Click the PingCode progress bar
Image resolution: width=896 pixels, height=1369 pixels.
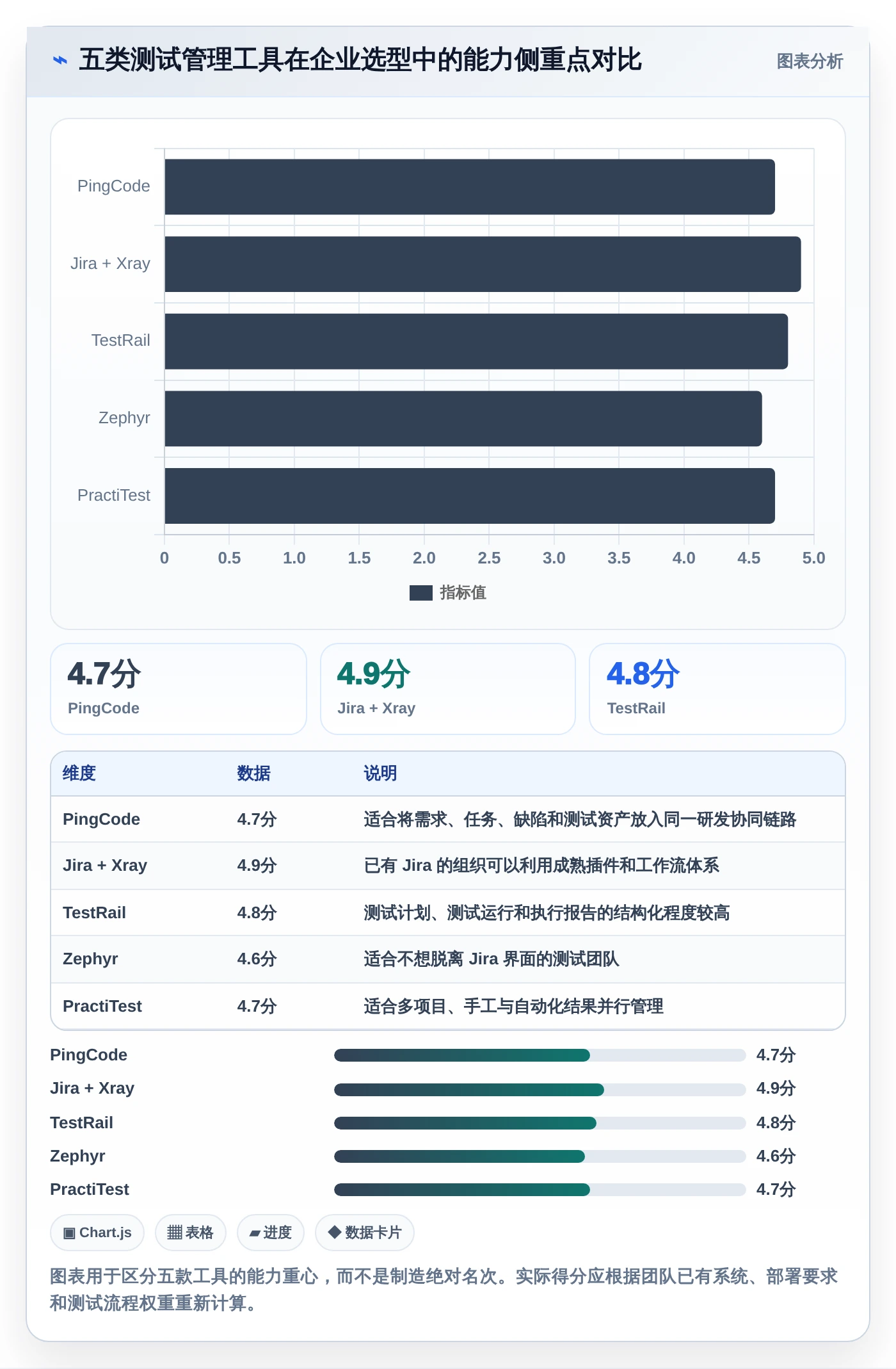point(540,1055)
